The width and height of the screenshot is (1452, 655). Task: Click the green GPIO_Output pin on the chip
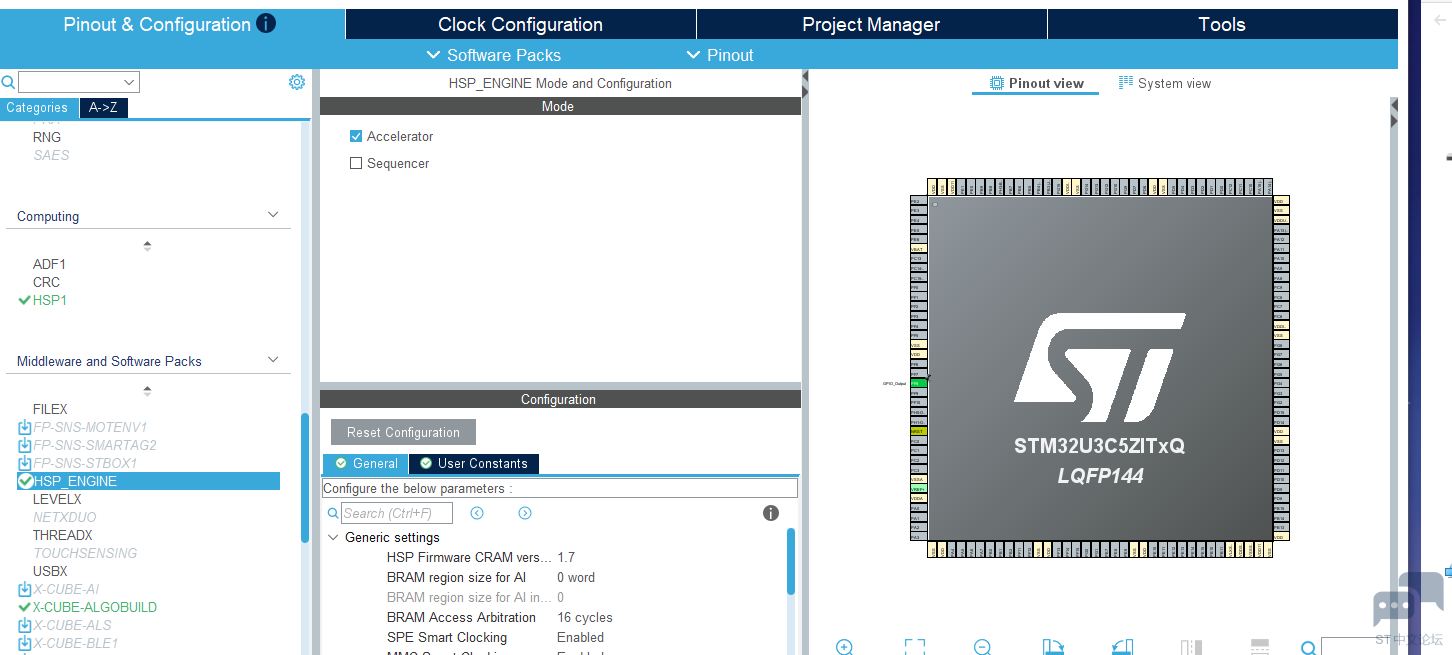tap(918, 383)
